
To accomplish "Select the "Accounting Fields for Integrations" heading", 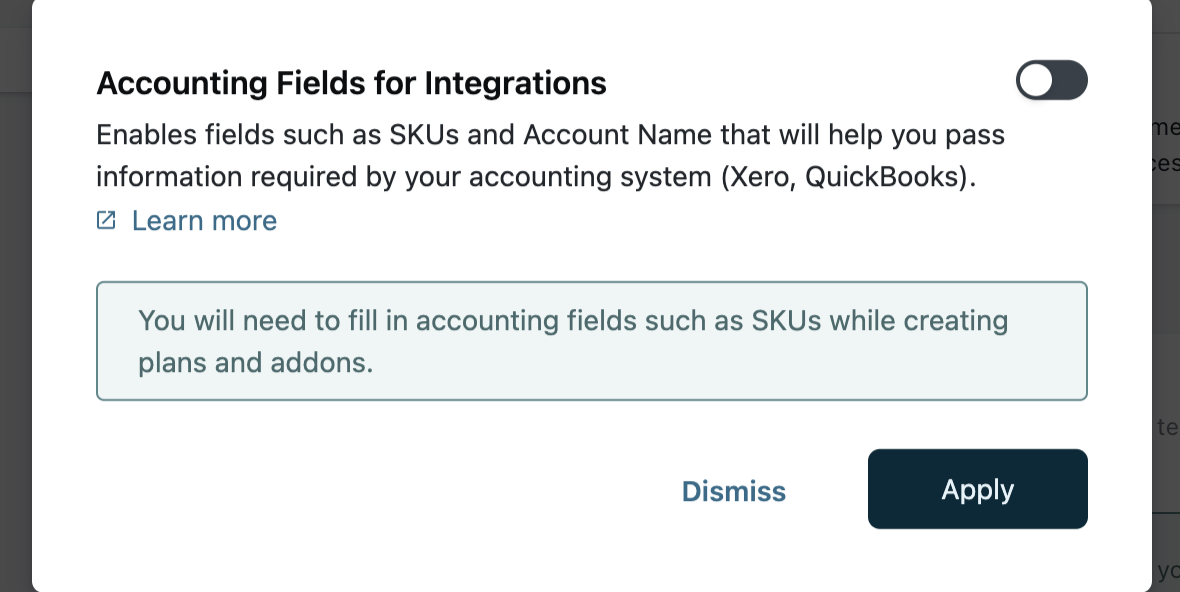I will point(351,83).
